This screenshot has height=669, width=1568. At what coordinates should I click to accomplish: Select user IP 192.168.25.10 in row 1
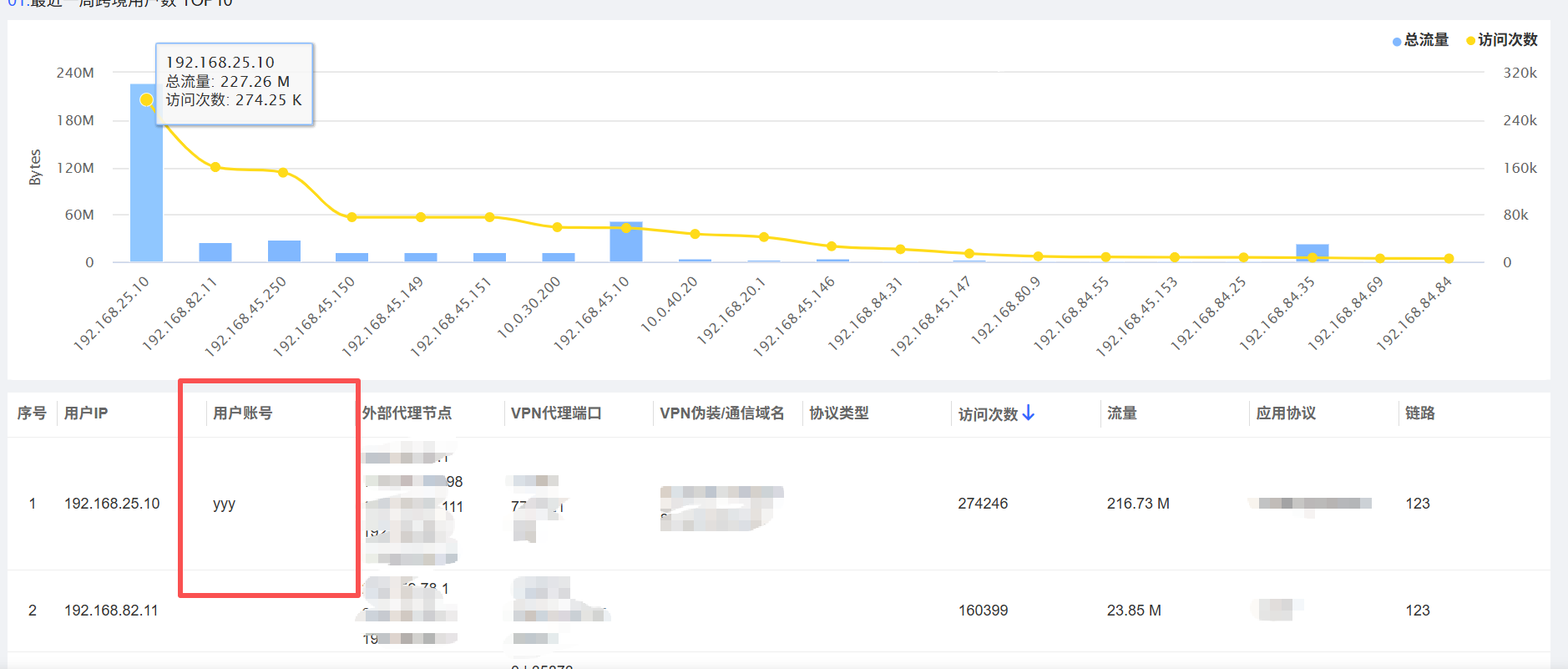[x=112, y=504]
